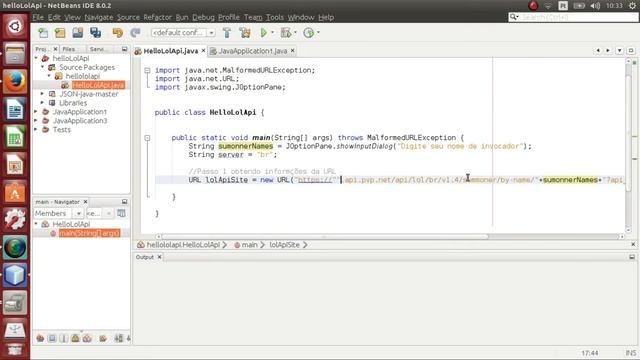640x360 pixels.
Task: Click hellololapi.HelloLolApi in breadcrumb bar
Action: pyautogui.click(x=182, y=245)
